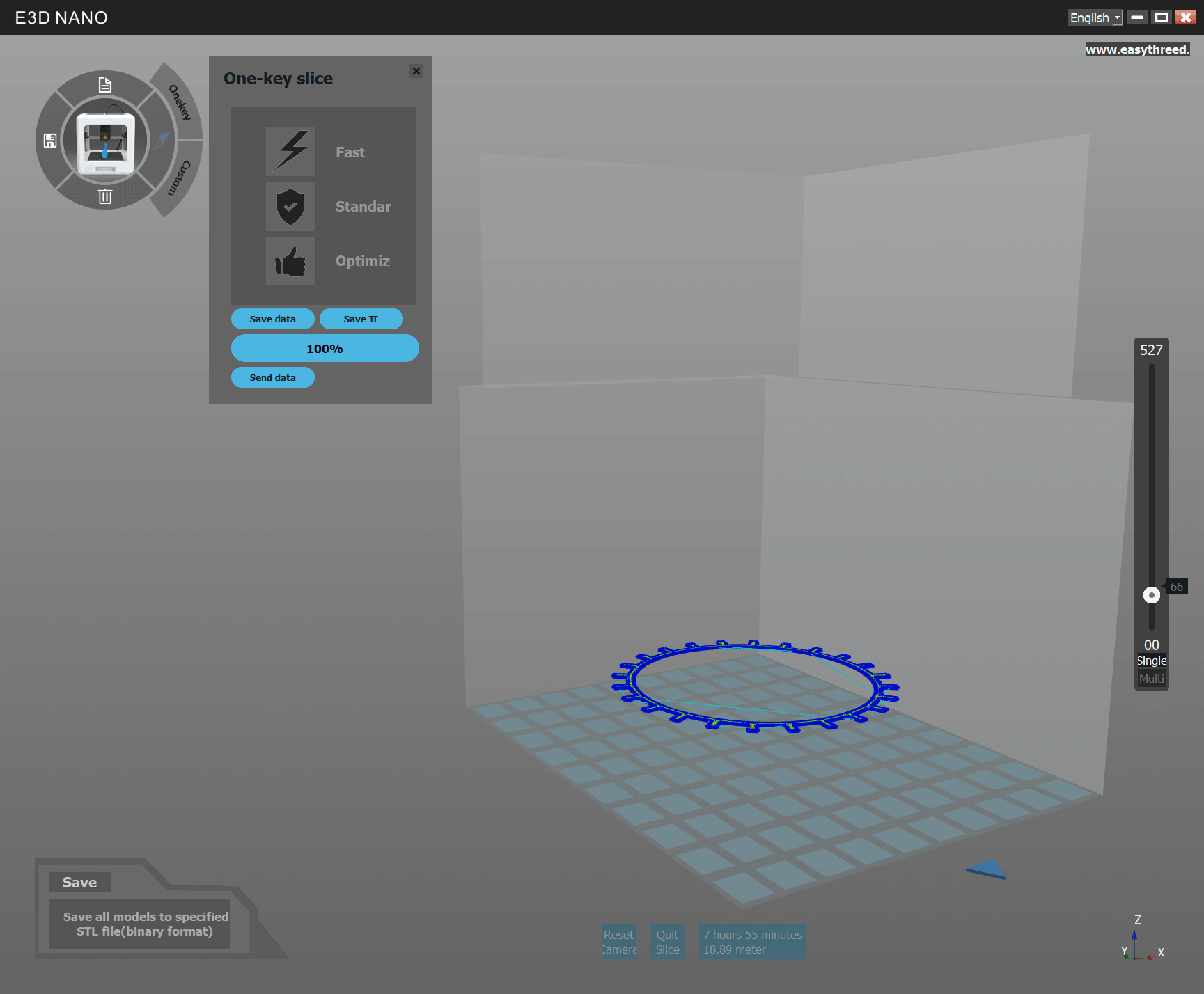Viewport: 1204px width, 994px height.
Task: Click the open file document icon
Action: point(104,85)
